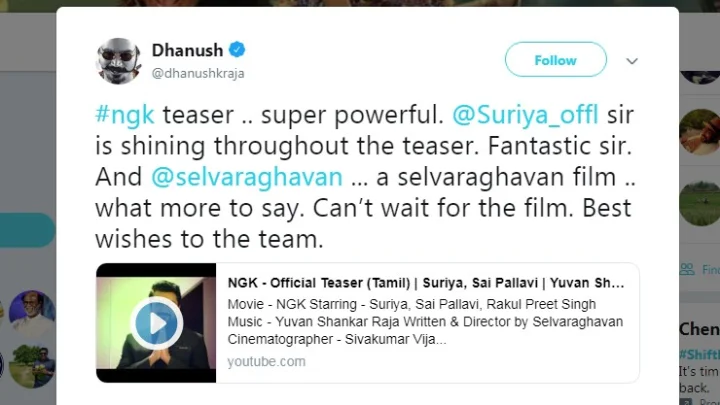Follow Dhanush's account

click(555, 60)
